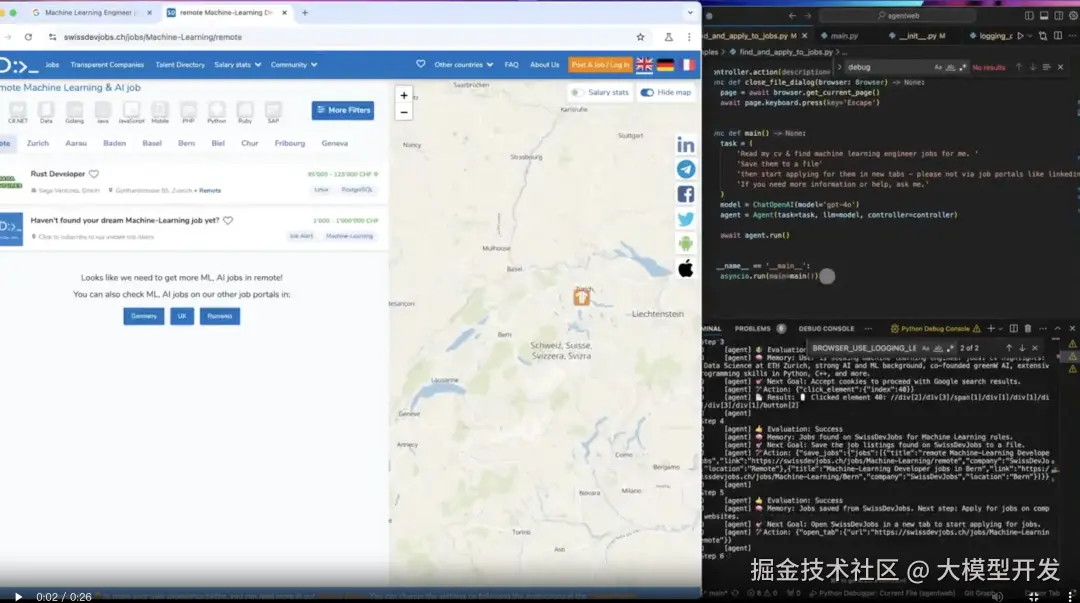Go to previous match in terminal find

(x=1008, y=348)
